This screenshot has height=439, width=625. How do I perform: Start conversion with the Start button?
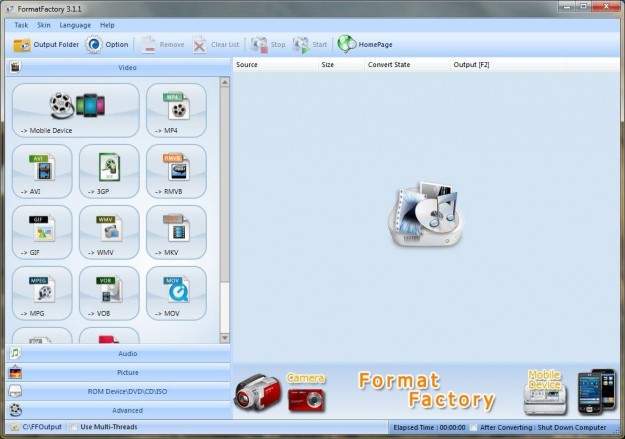(310, 45)
